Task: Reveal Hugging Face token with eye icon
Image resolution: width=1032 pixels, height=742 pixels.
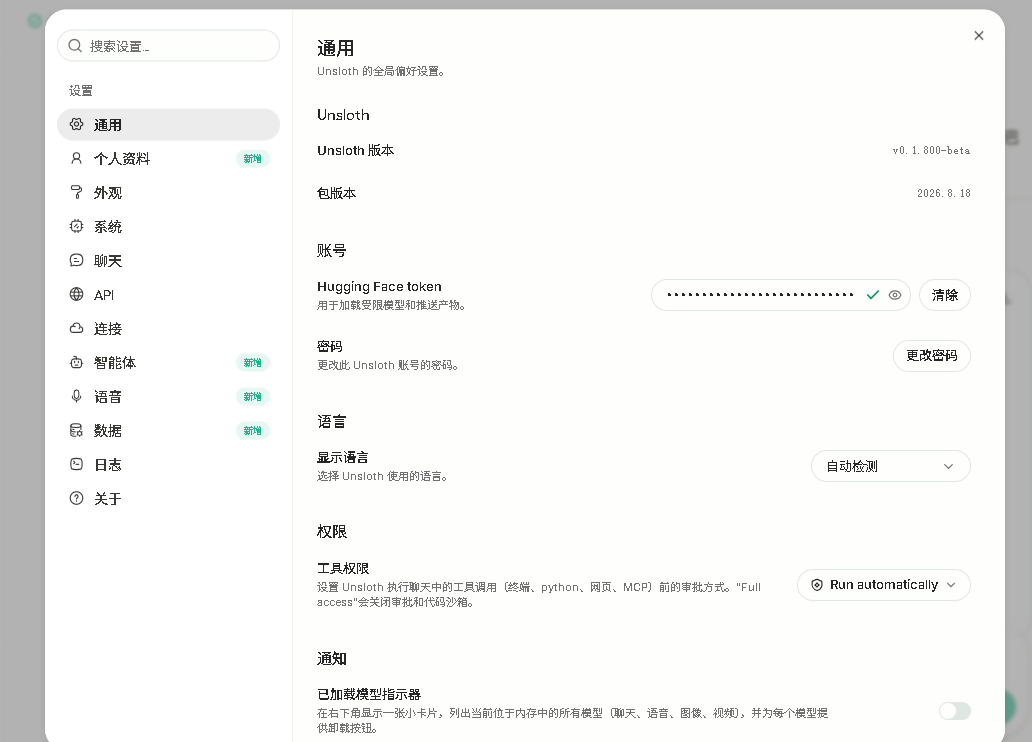Action: pos(894,295)
